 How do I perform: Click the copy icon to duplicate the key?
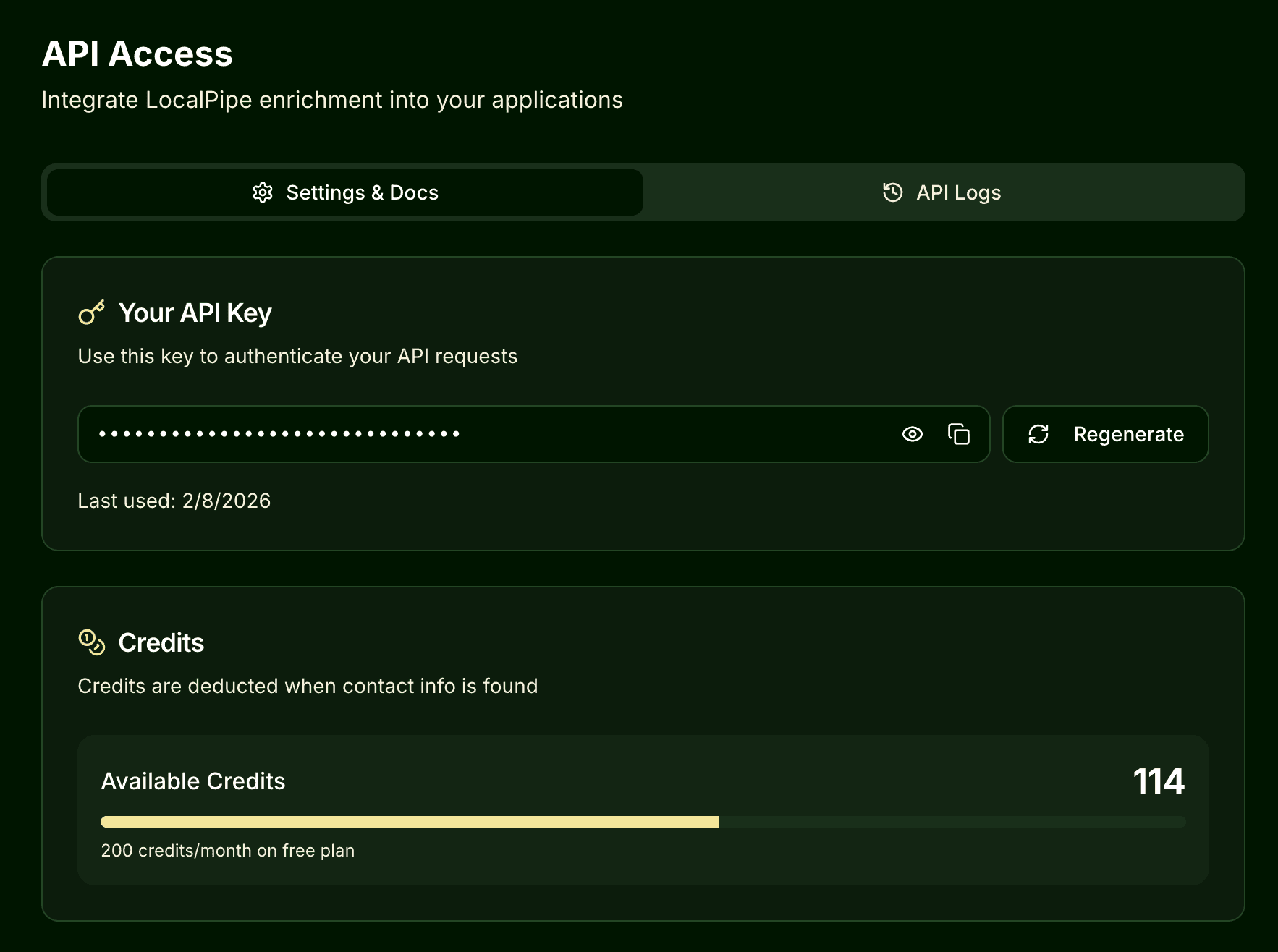coord(957,434)
